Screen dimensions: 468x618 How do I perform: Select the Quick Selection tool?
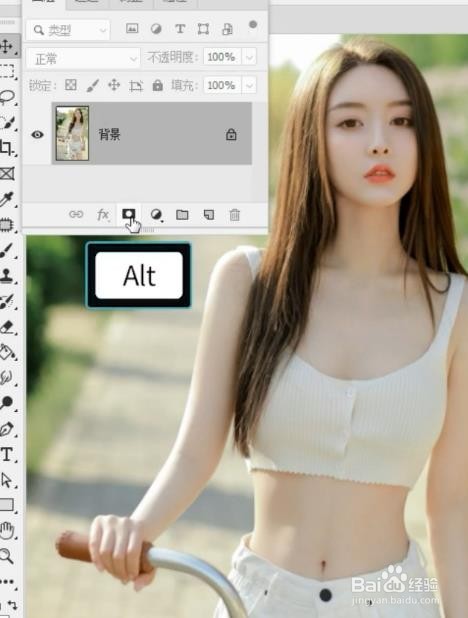coord(7,122)
